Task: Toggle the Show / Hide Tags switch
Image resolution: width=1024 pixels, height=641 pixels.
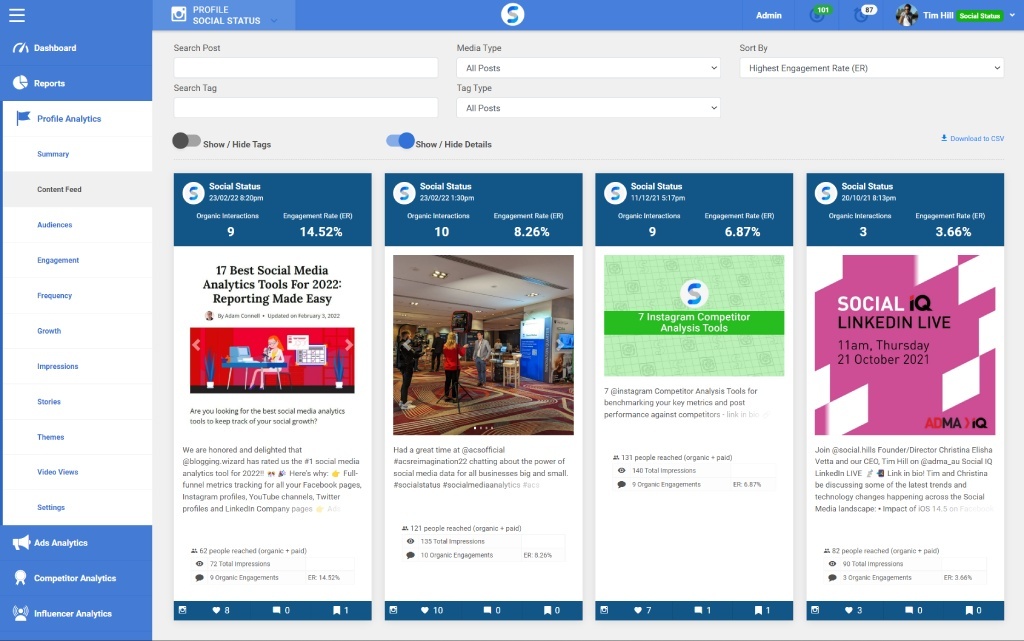Action: [x=186, y=140]
